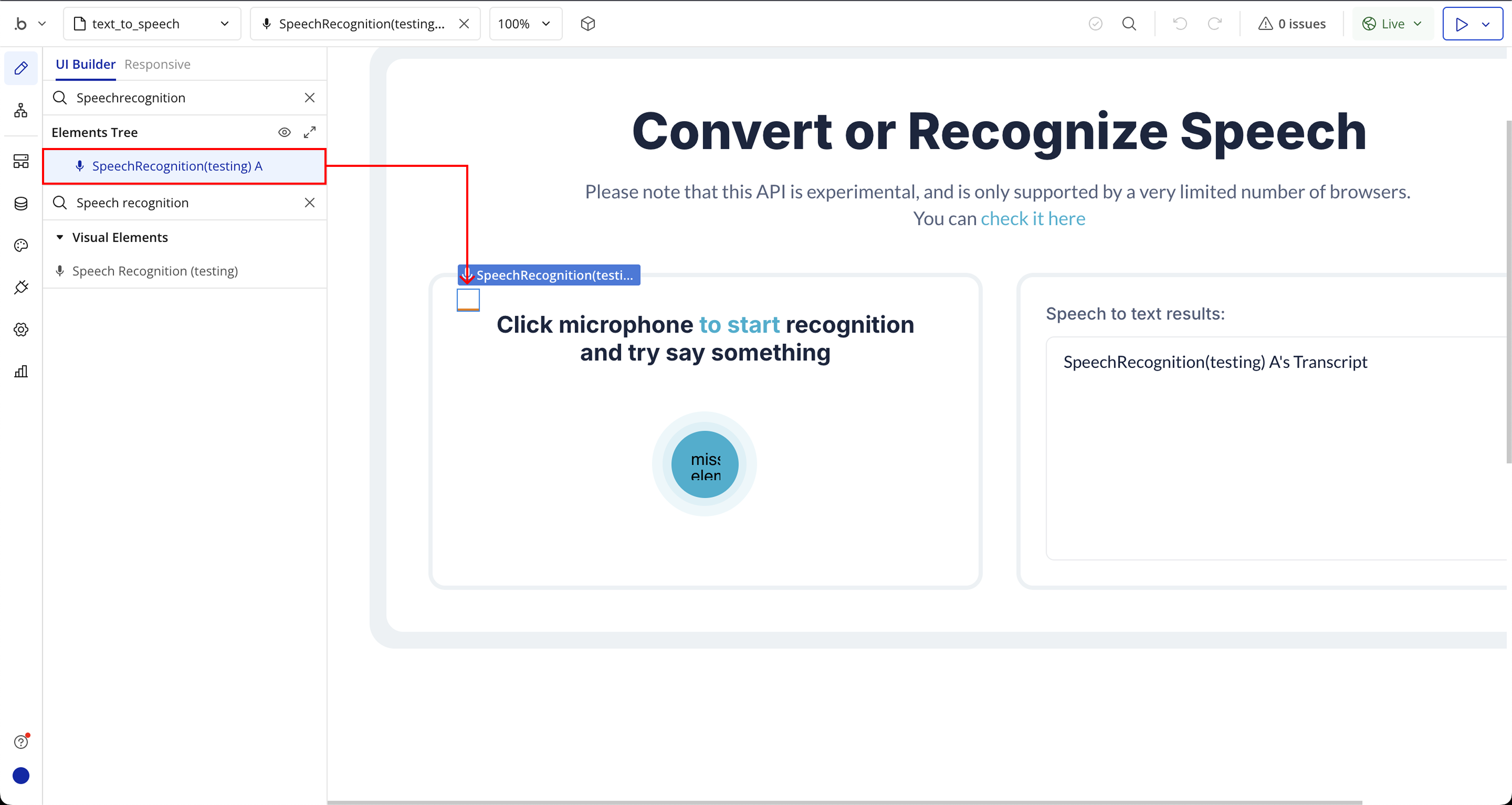Open the Plugins tab icon
Screen dimensions: 1512x805
tap(21, 288)
